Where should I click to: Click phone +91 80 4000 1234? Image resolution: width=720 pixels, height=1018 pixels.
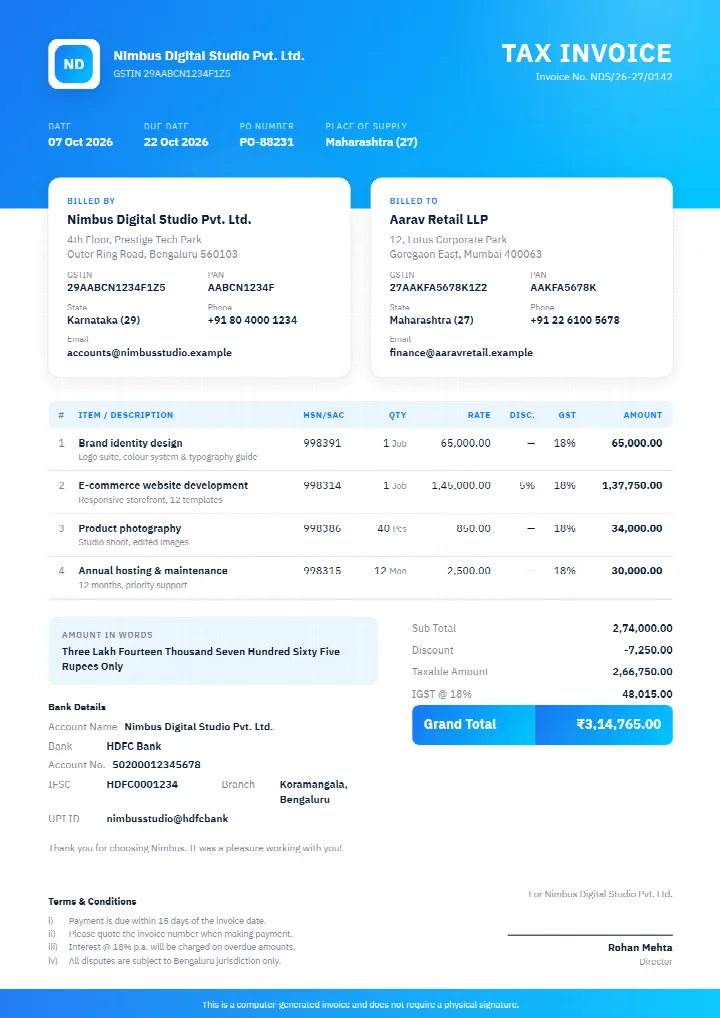(x=253, y=320)
